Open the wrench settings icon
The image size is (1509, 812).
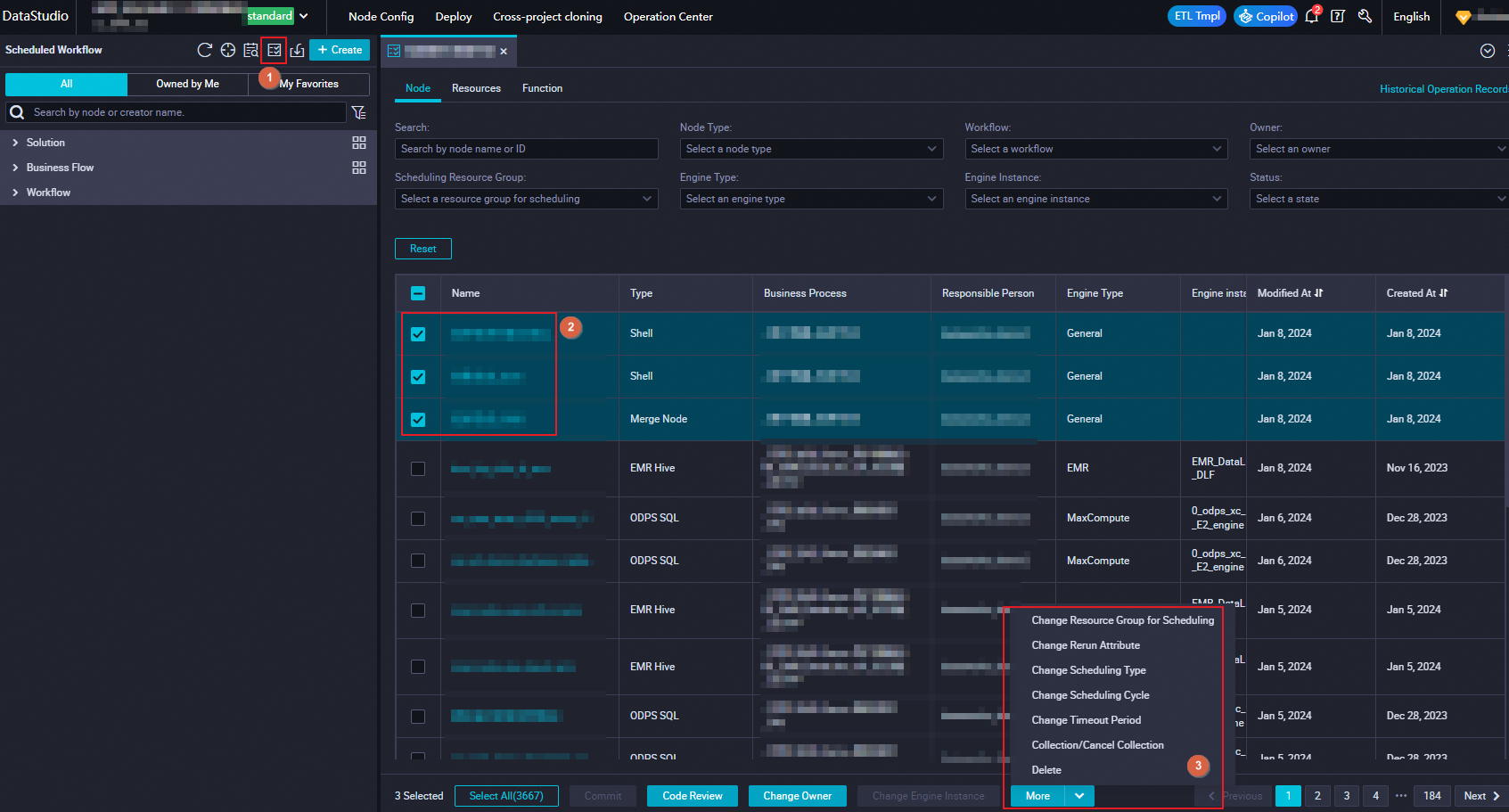coord(1365,16)
